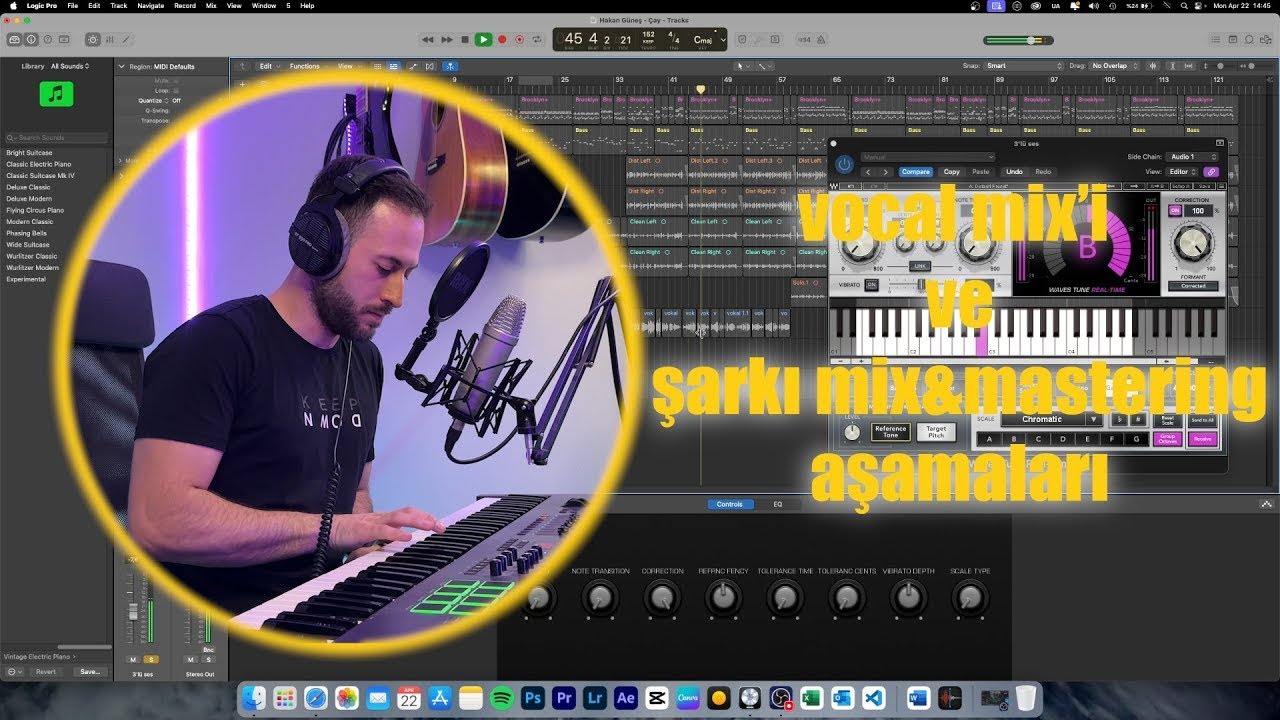Click the green library instrument icon
The height and width of the screenshot is (720, 1280).
(56, 94)
